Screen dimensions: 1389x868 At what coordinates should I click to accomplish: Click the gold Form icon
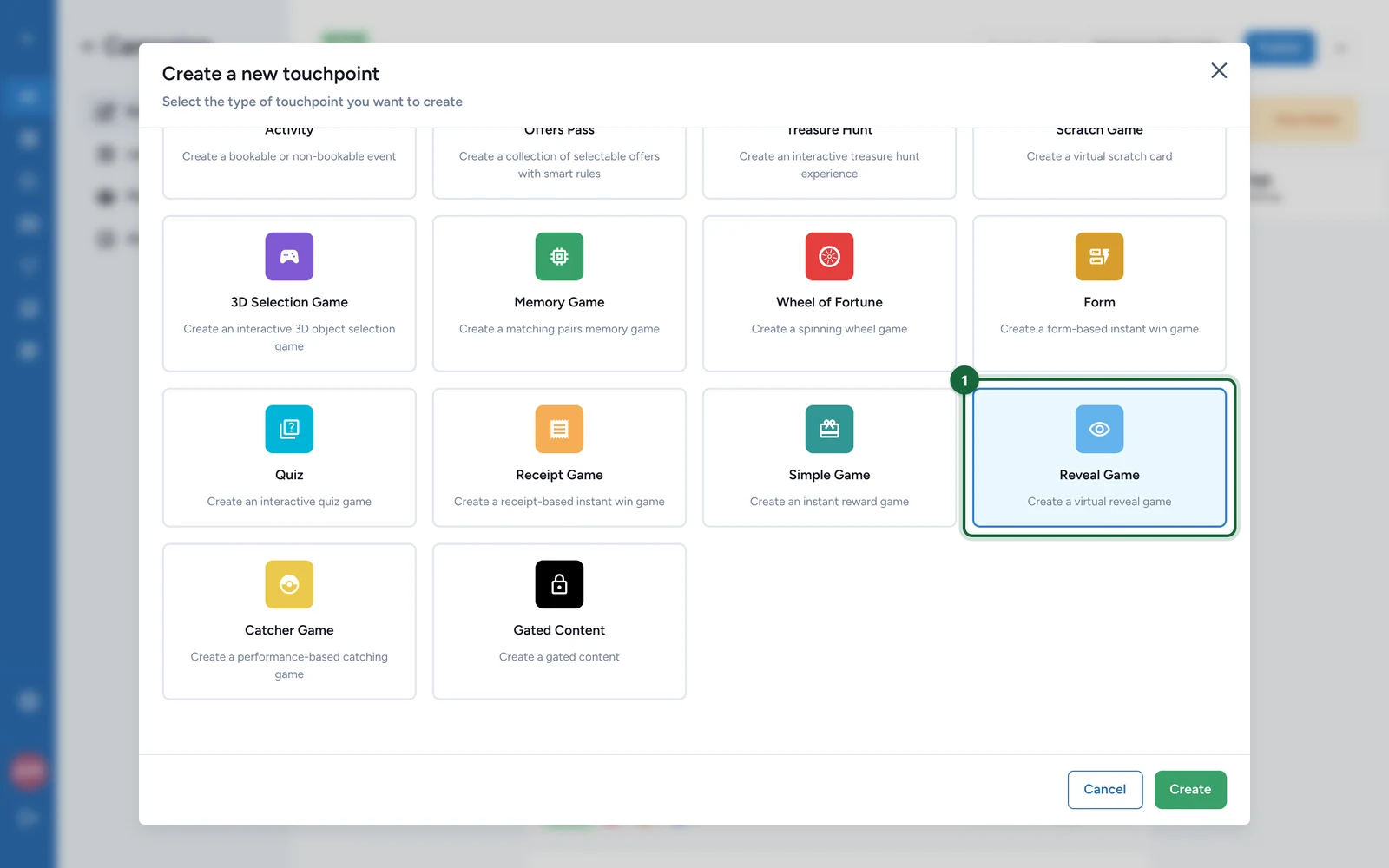click(x=1099, y=256)
